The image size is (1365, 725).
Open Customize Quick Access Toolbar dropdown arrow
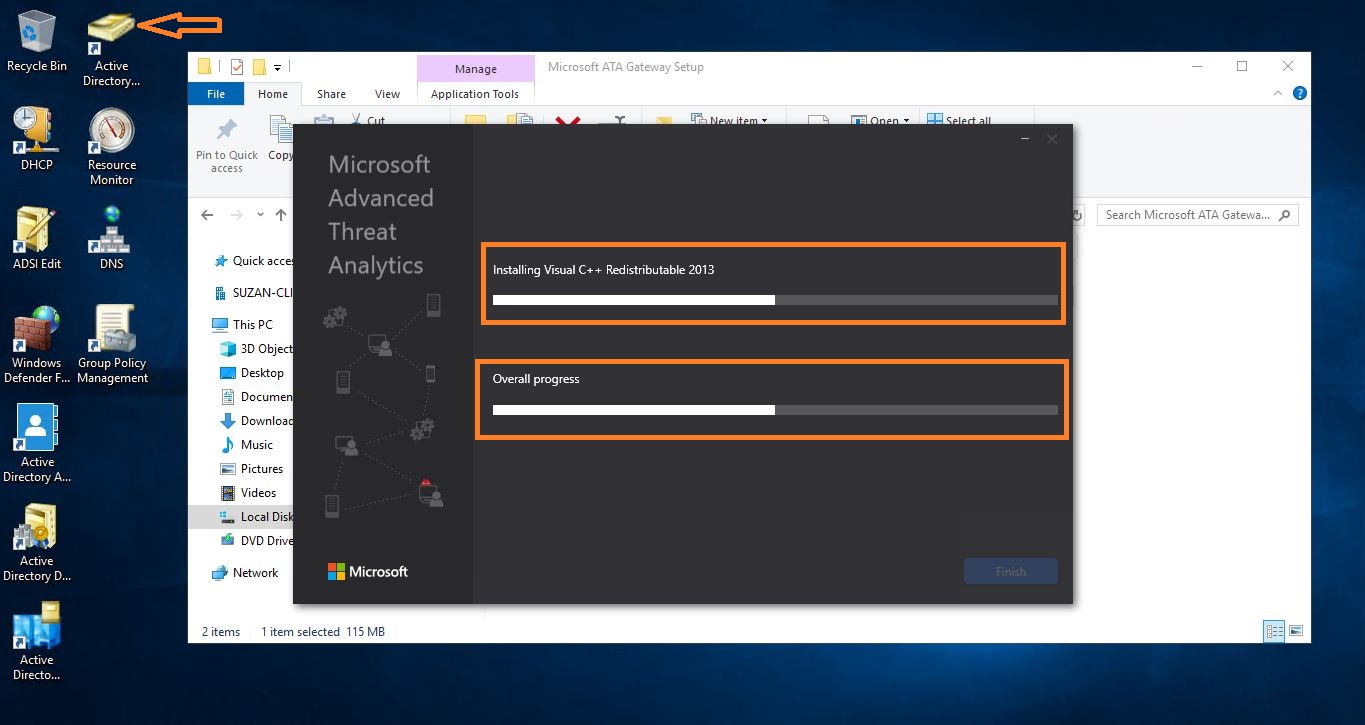[278, 67]
